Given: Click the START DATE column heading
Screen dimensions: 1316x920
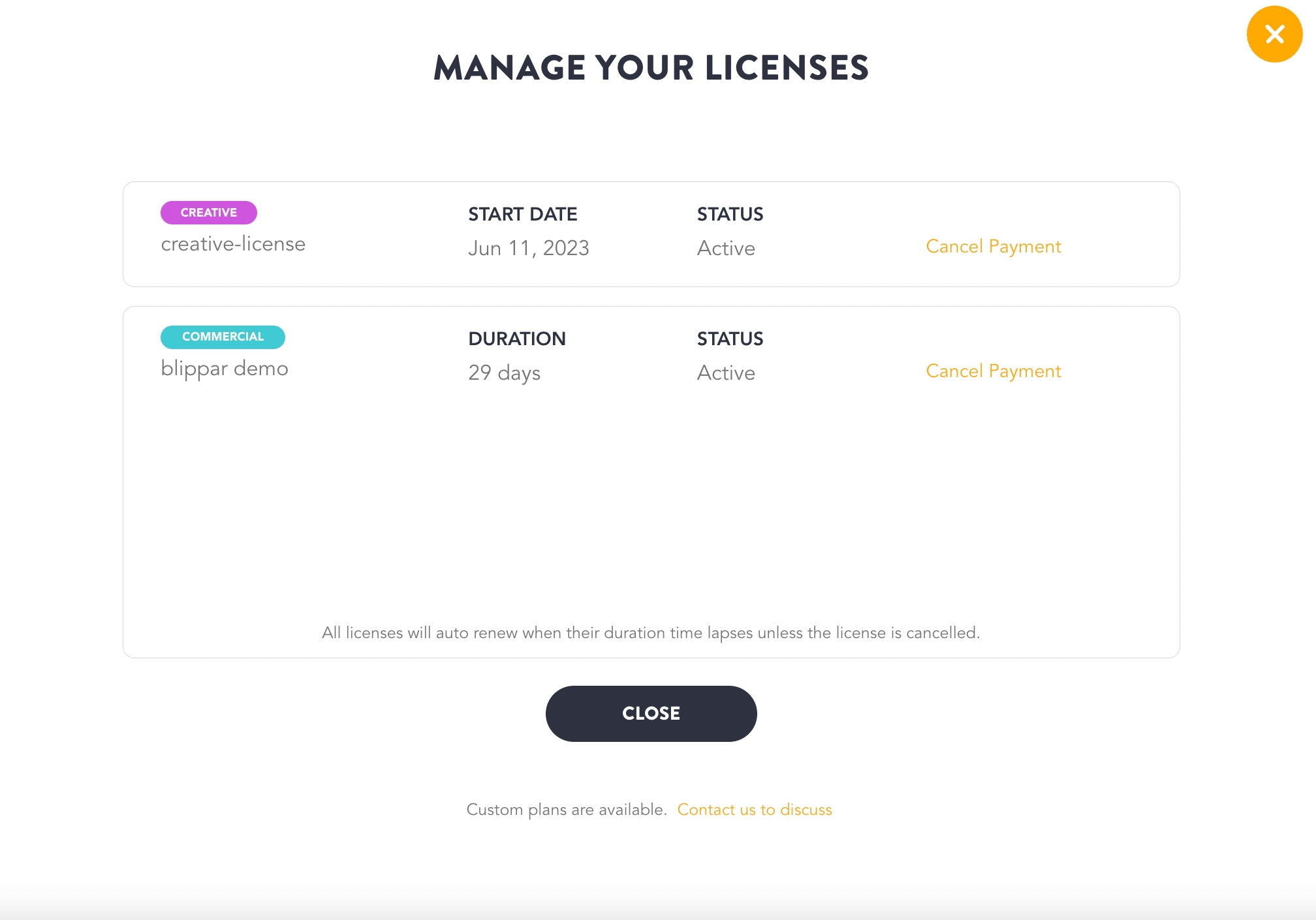Looking at the screenshot, I should tap(522, 214).
